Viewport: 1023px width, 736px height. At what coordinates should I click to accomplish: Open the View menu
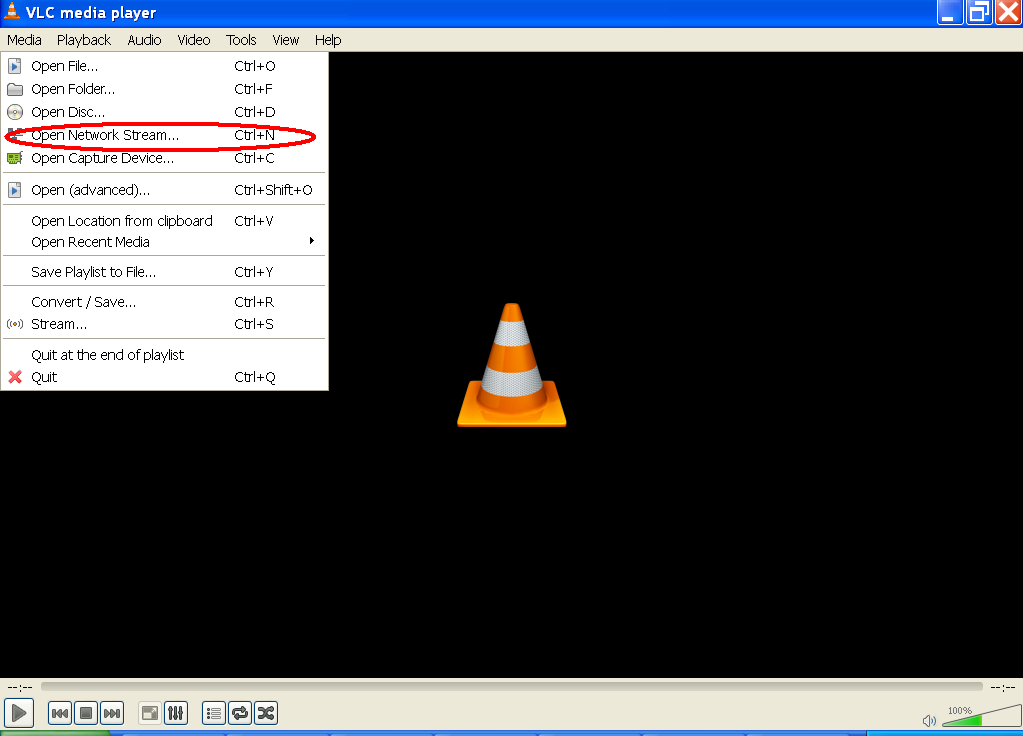click(x=286, y=40)
